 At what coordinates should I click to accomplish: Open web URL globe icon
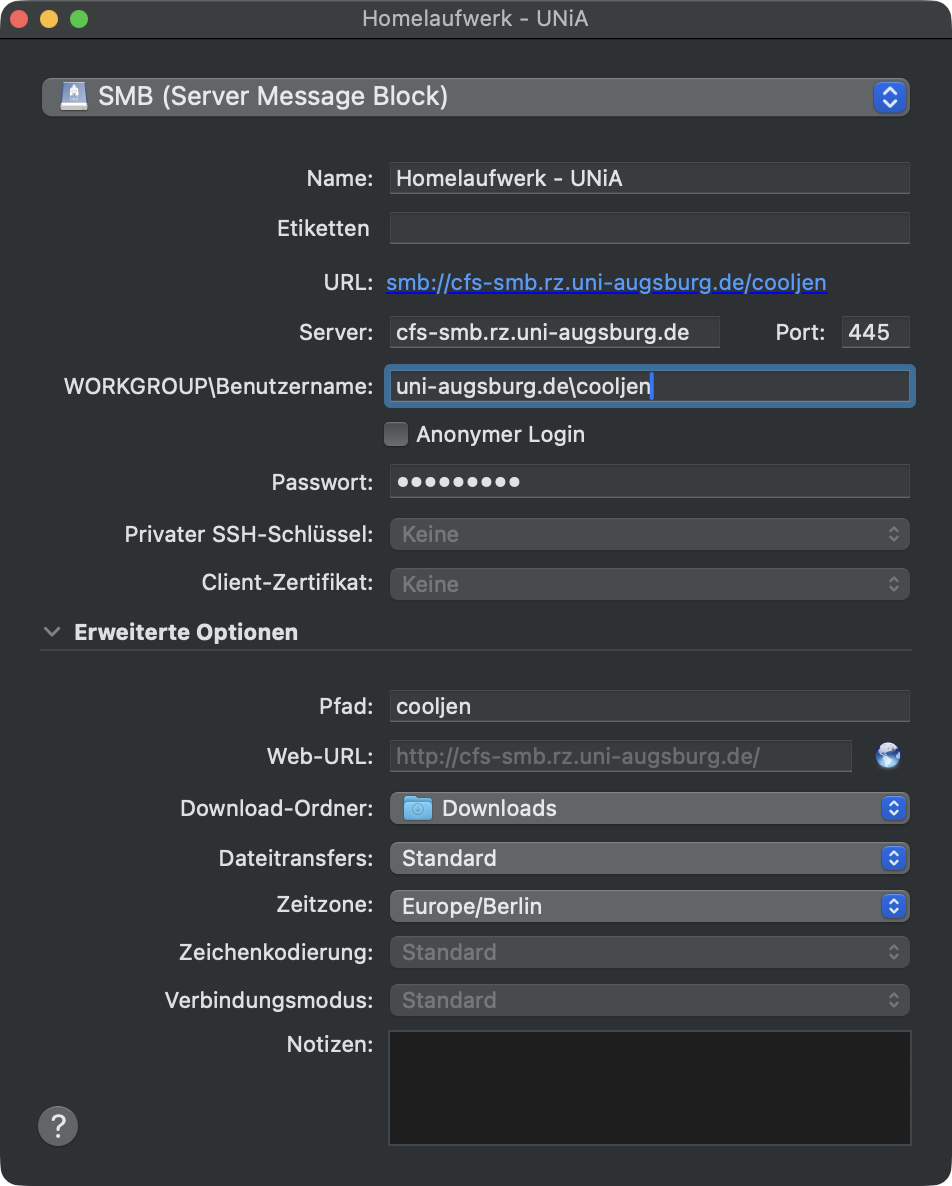click(887, 756)
